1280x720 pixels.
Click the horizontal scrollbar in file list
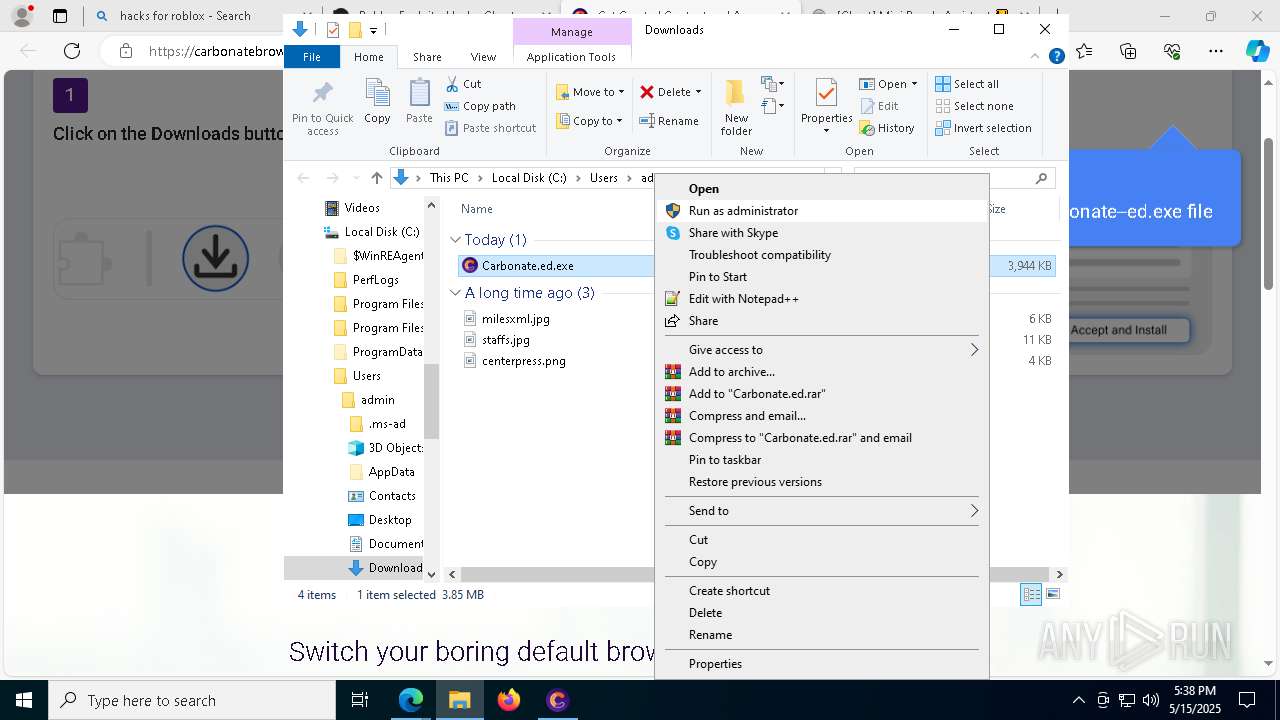756,575
